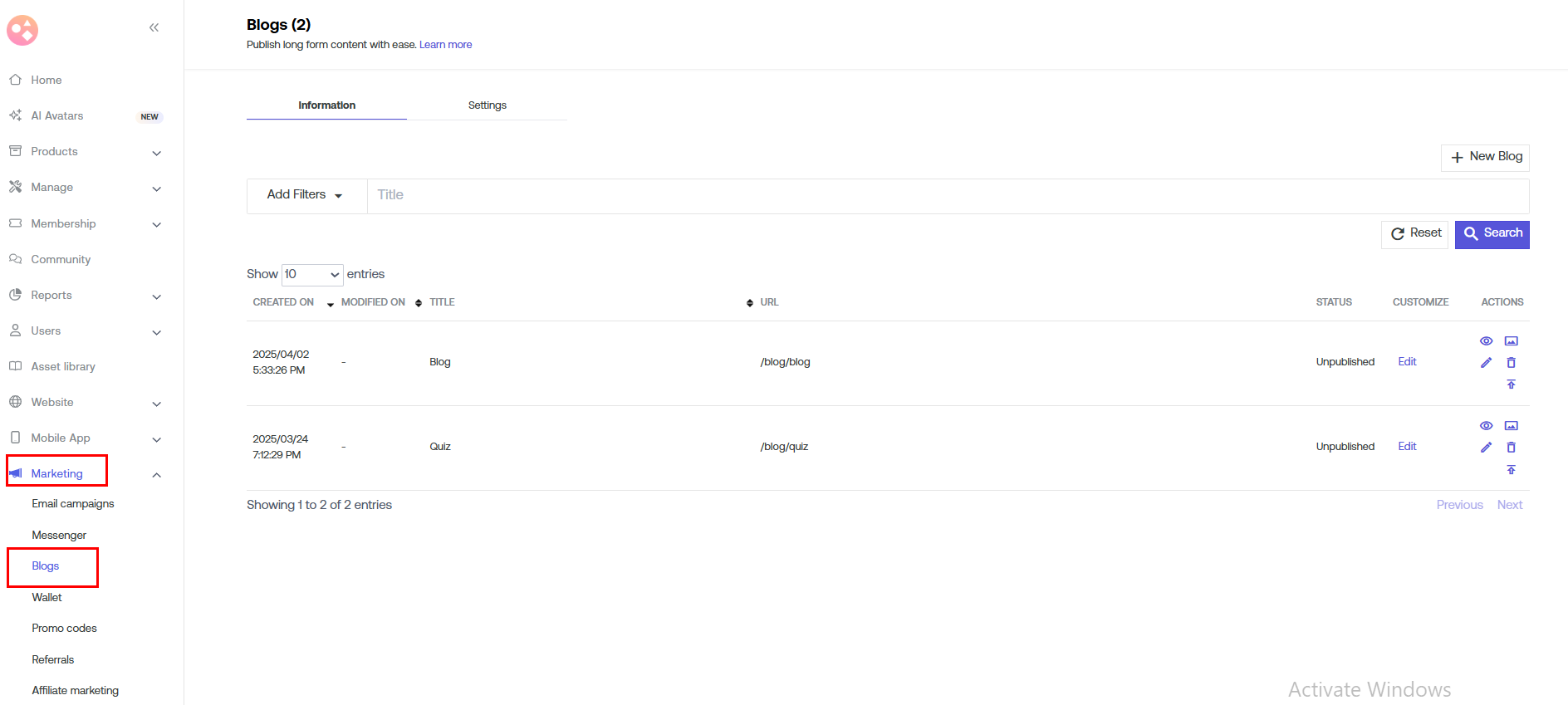Screen dimensions: 1568x705
Task: Open the Show entries count dropdown
Action: pos(312,274)
